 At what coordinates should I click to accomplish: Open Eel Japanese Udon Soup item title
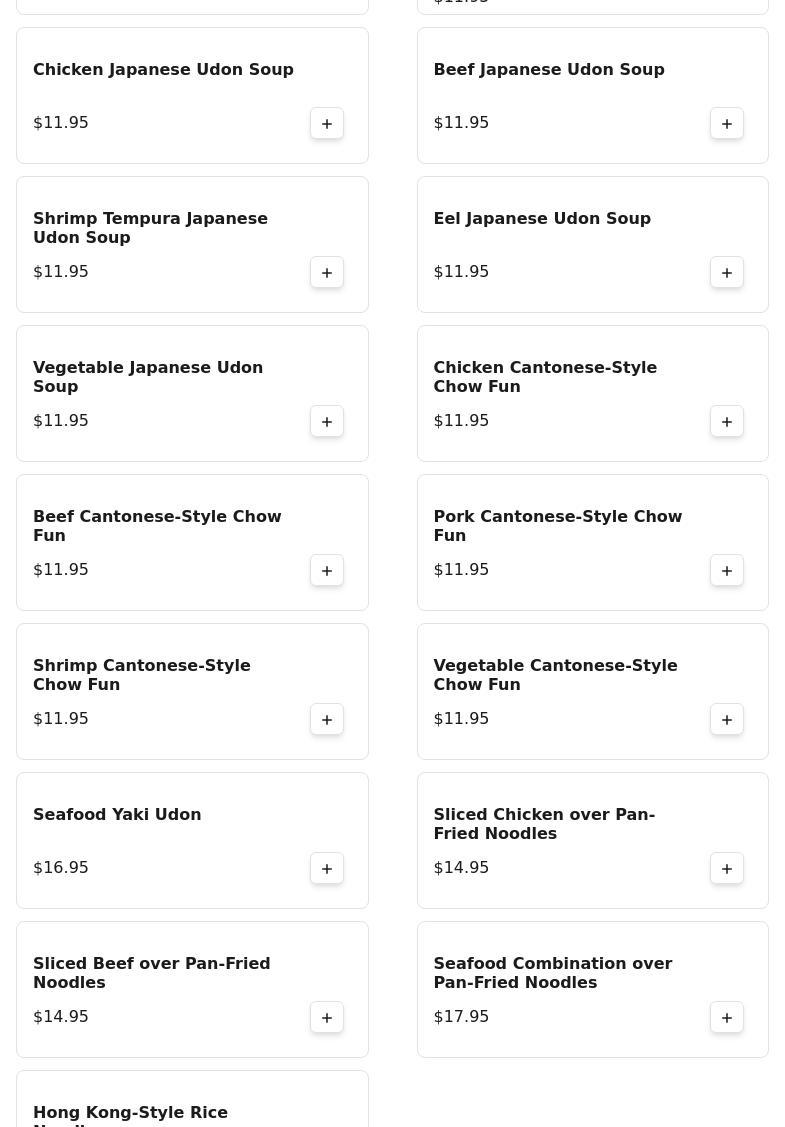(x=541, y=218)
